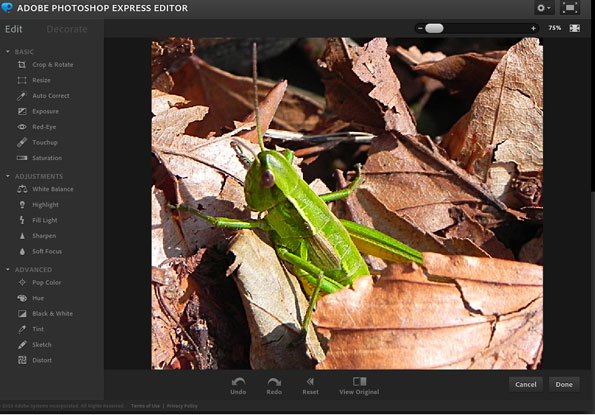This screenshot has width=595, height=415.
Task: Switch to the Edit tab
Action: [x=14, y=29]
